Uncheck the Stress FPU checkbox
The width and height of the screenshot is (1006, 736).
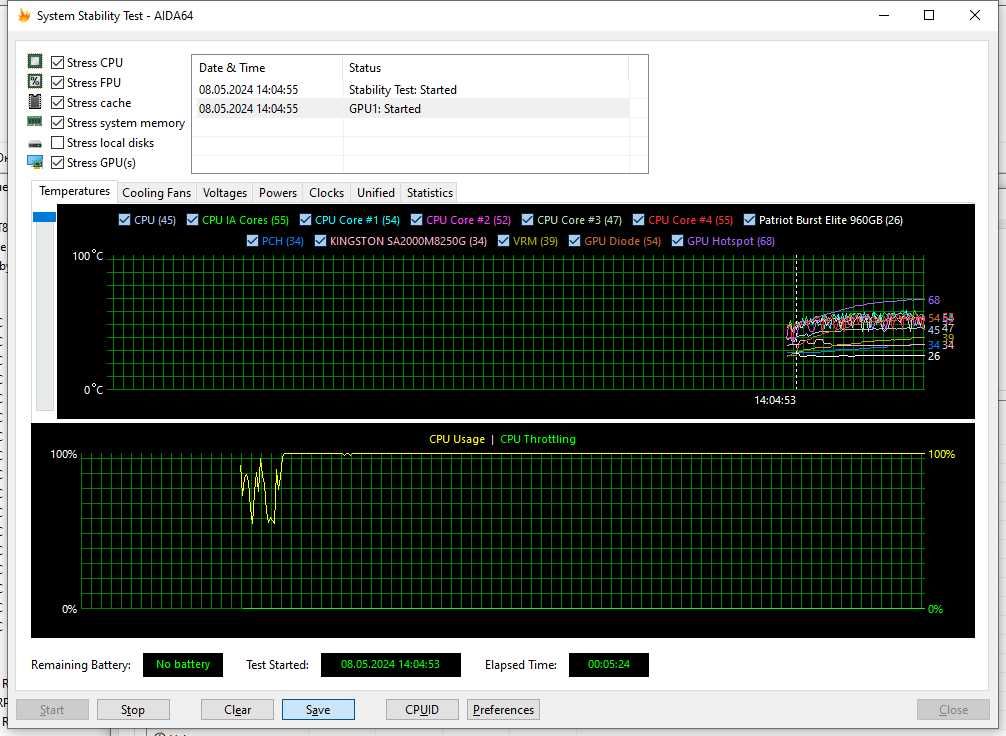pos(58,82)
